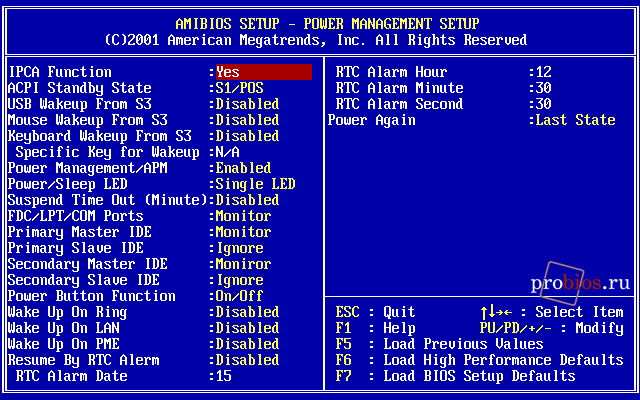The height and width of the screenshot is (400, 640).
Task: Select Mouse Wakeup From S3 Disabled value
Action: 247,120
